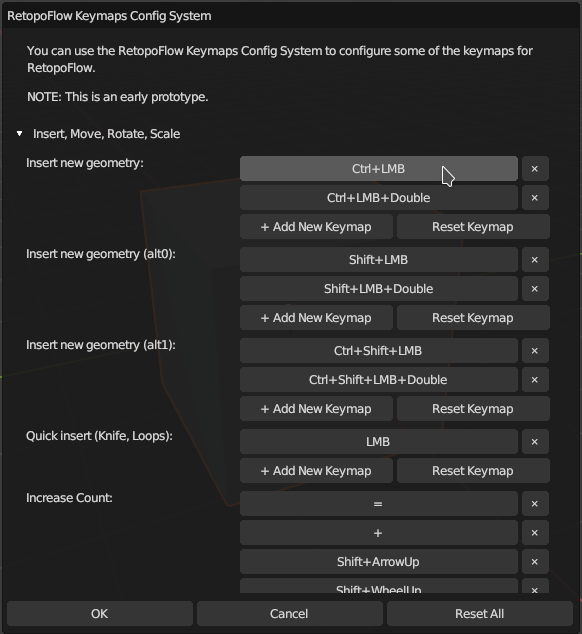Image resolution: width=582 pixels, height=634 pixels.
Task: Click the RetopoFlow Keymaps Config System title
Action: (x=109, y=16)
